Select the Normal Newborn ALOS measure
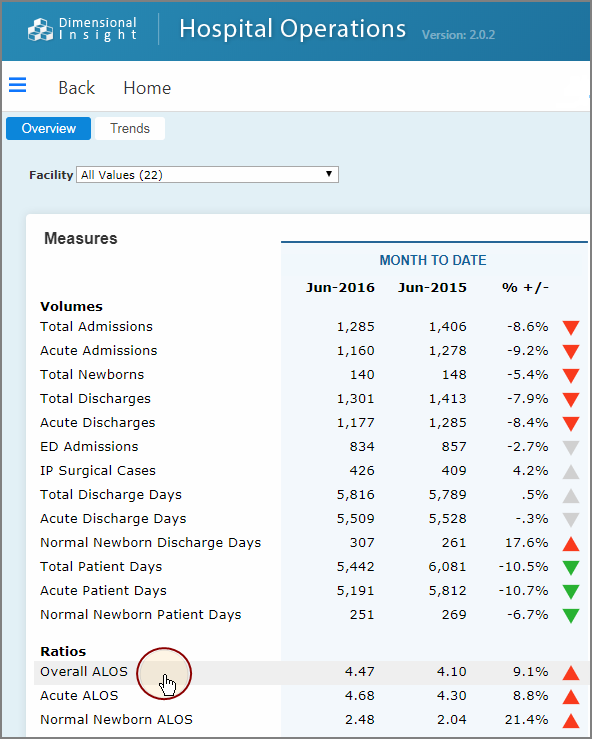Image resolution: width=592 pixels, height=739 pixels. pos(116,720)
